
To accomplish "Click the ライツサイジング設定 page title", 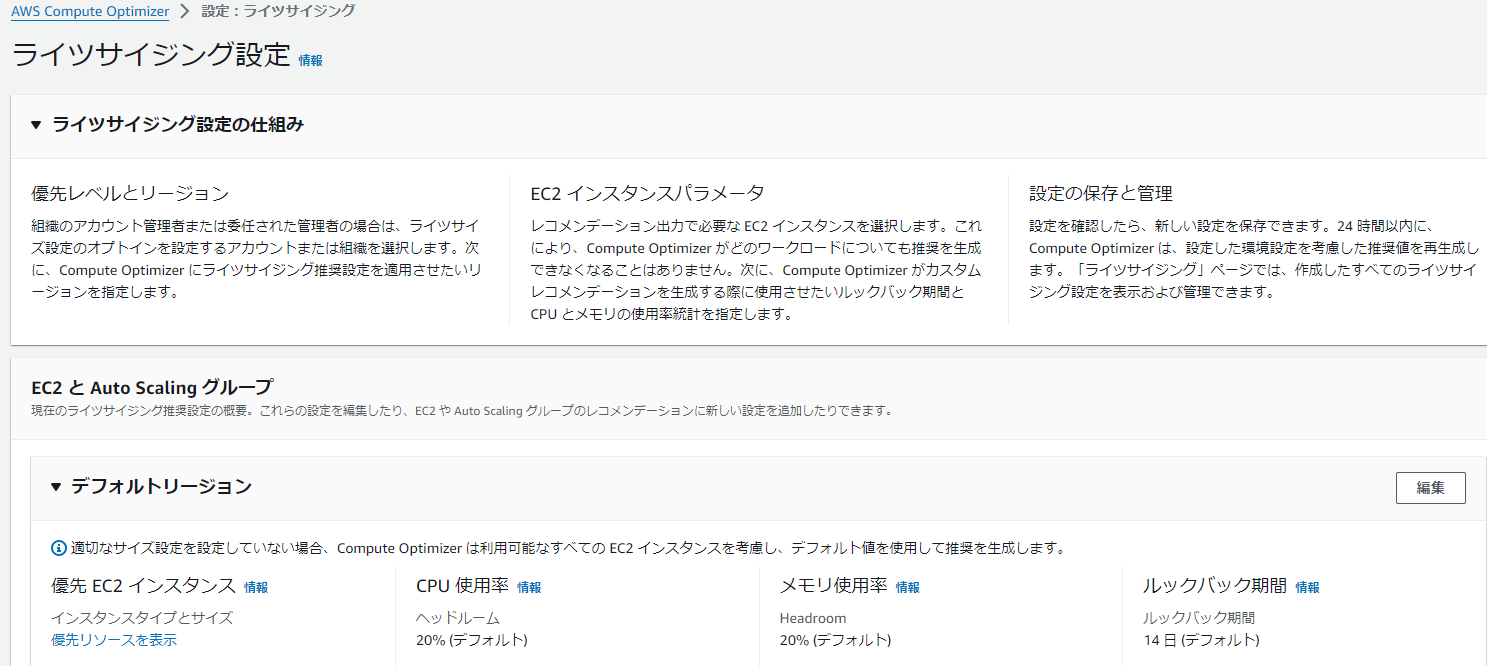I will tap(151, 55).
